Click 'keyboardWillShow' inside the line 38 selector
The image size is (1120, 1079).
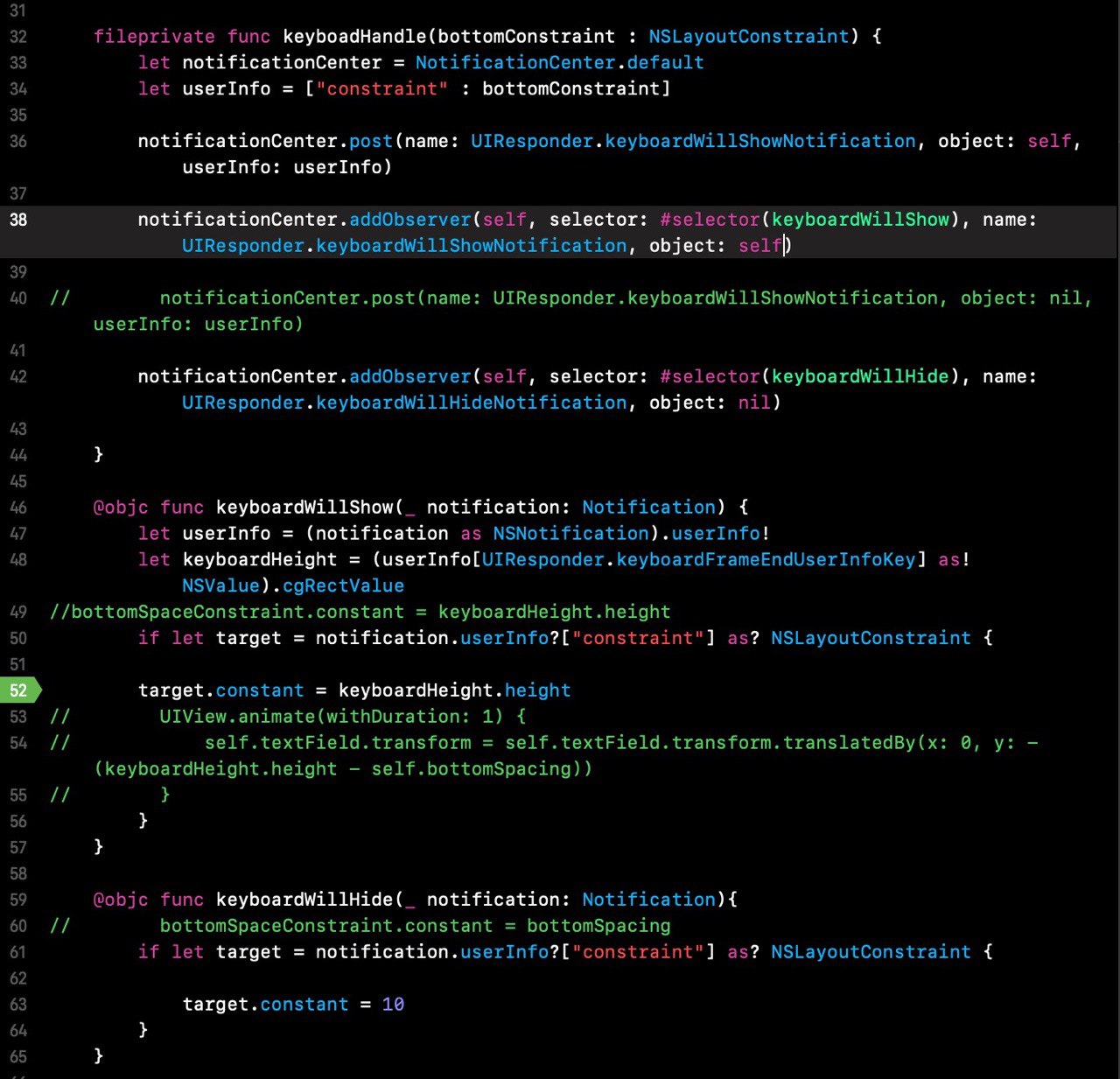[860, 220]
